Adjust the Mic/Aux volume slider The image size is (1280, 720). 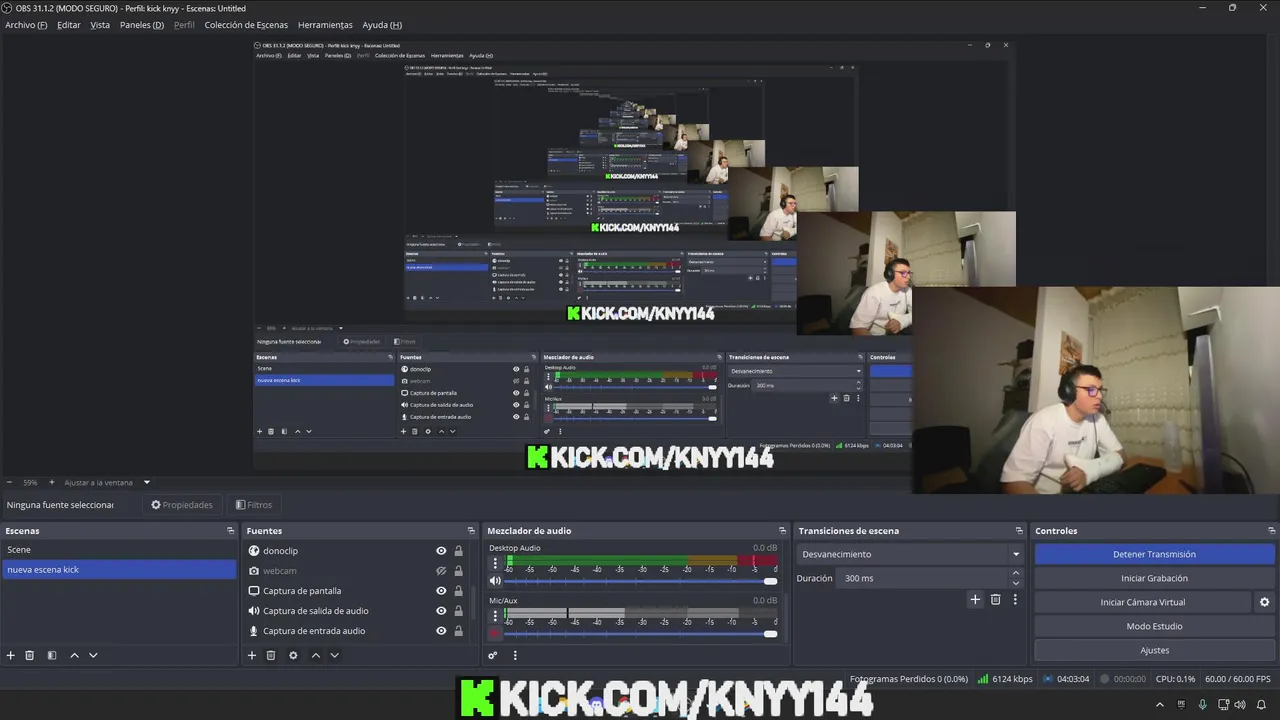tap(640, 633)
